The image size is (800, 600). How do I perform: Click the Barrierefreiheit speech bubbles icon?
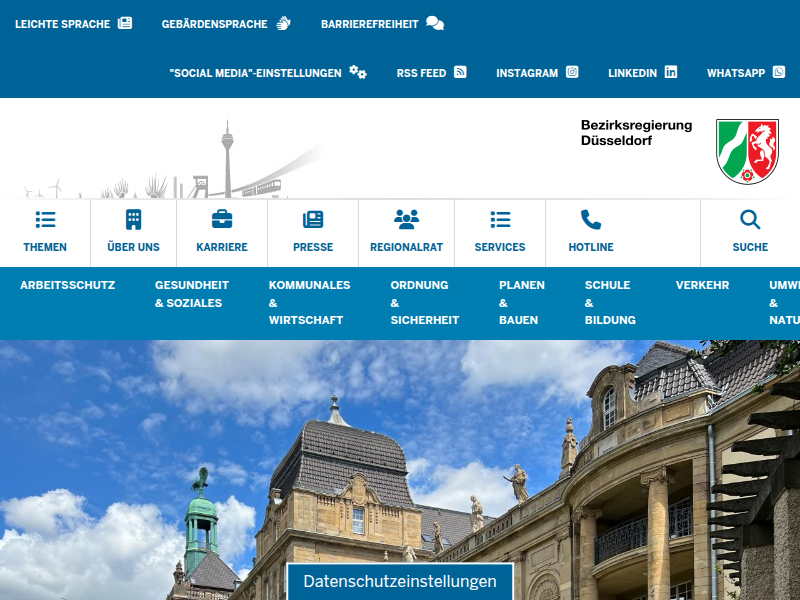click(x=435, y=23)
